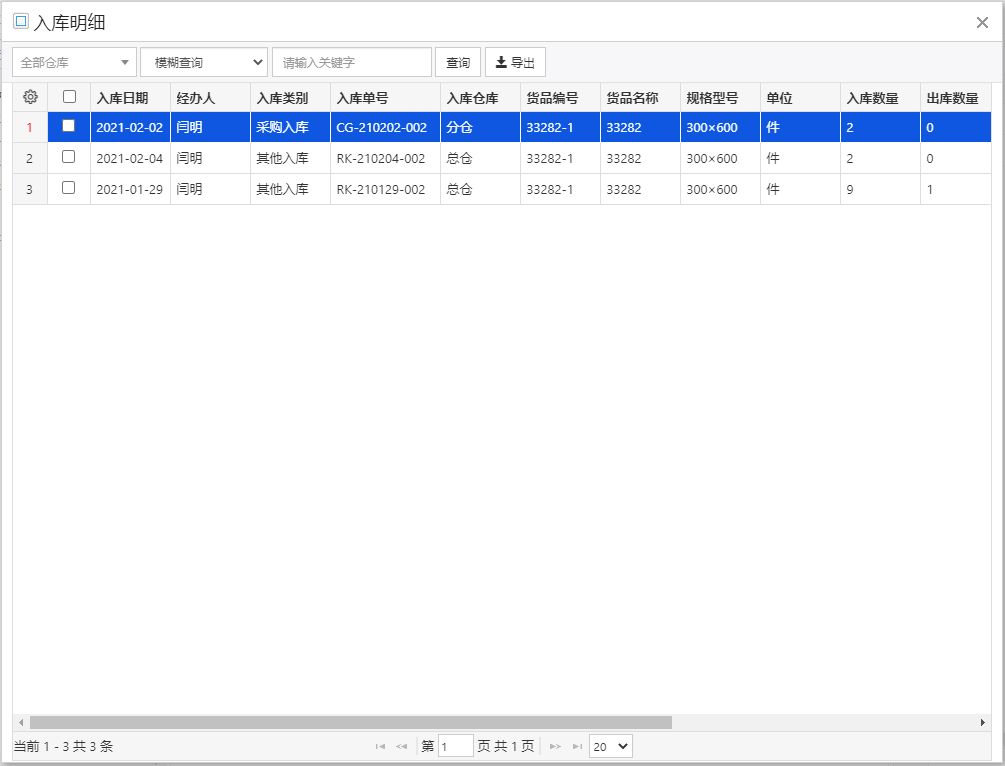
Task: Click the right arrow of horizontal scrollbar
Action: coord(983,722)
